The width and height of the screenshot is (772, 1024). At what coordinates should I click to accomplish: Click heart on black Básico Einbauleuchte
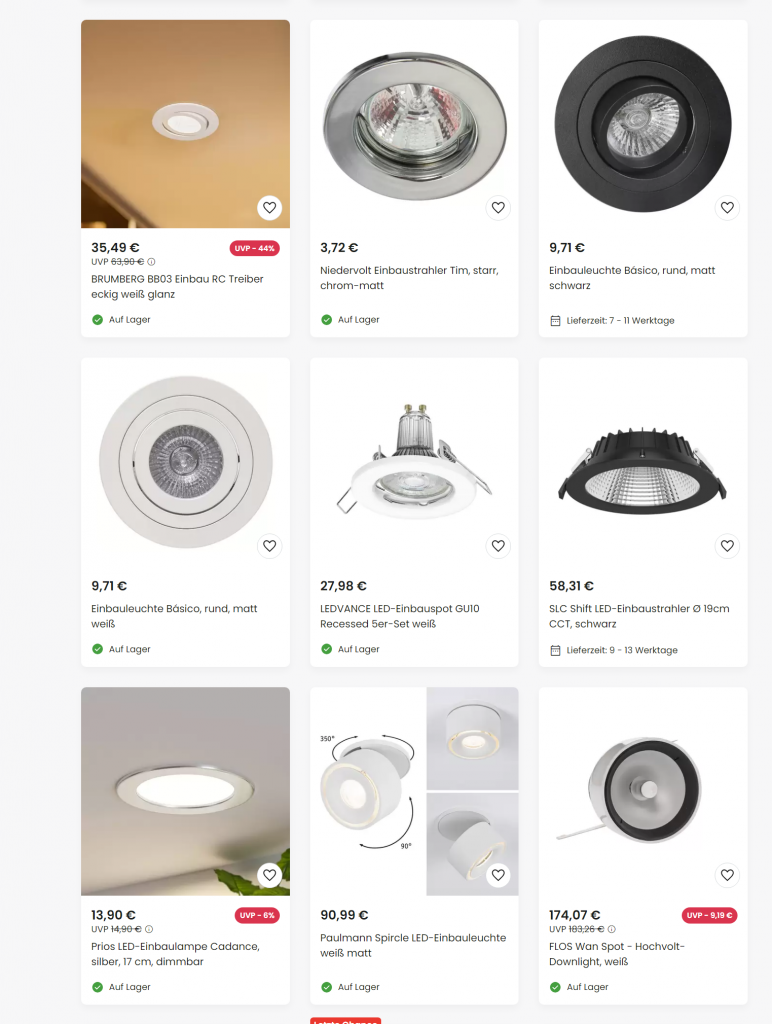tap(727, 208)
